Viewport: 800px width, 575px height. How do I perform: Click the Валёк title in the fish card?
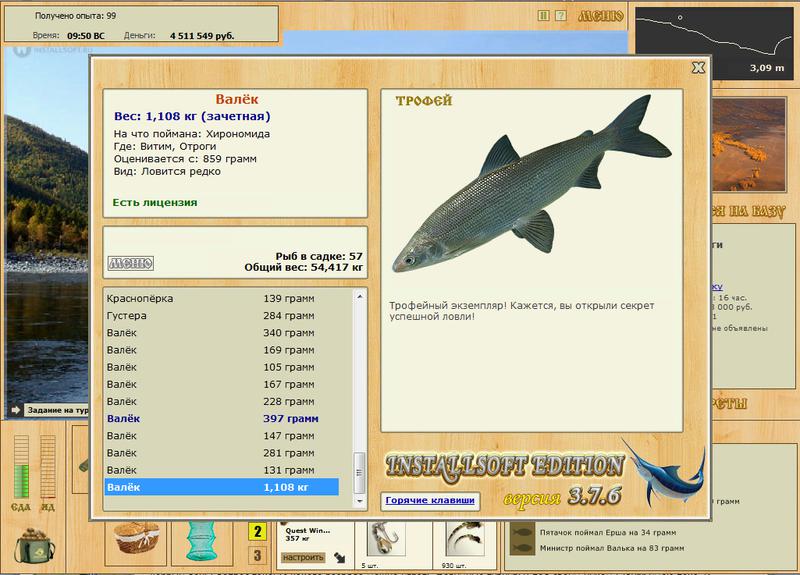(237, 99)
